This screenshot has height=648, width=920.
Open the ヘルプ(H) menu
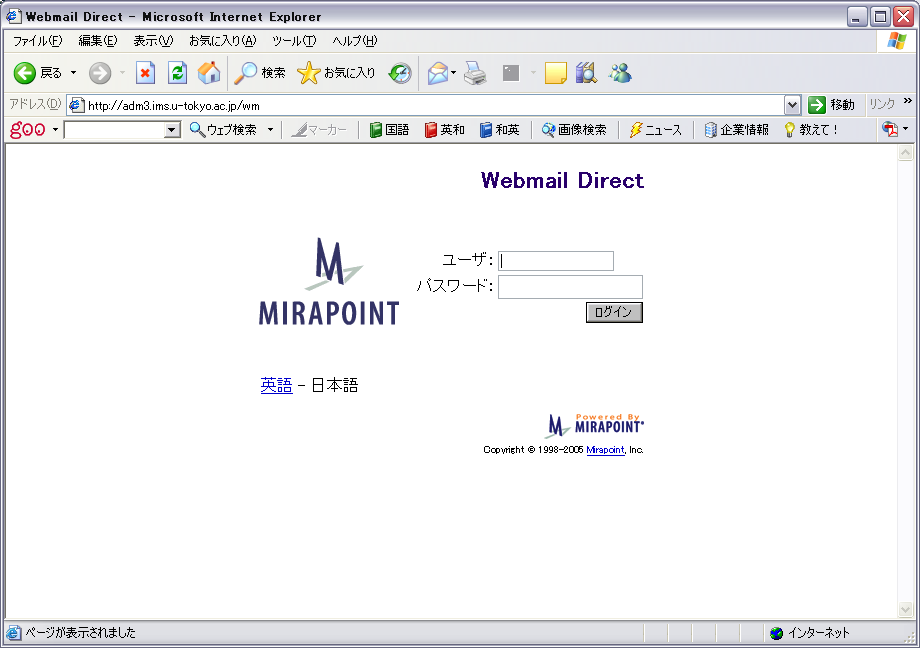click(x=355, y=40)
